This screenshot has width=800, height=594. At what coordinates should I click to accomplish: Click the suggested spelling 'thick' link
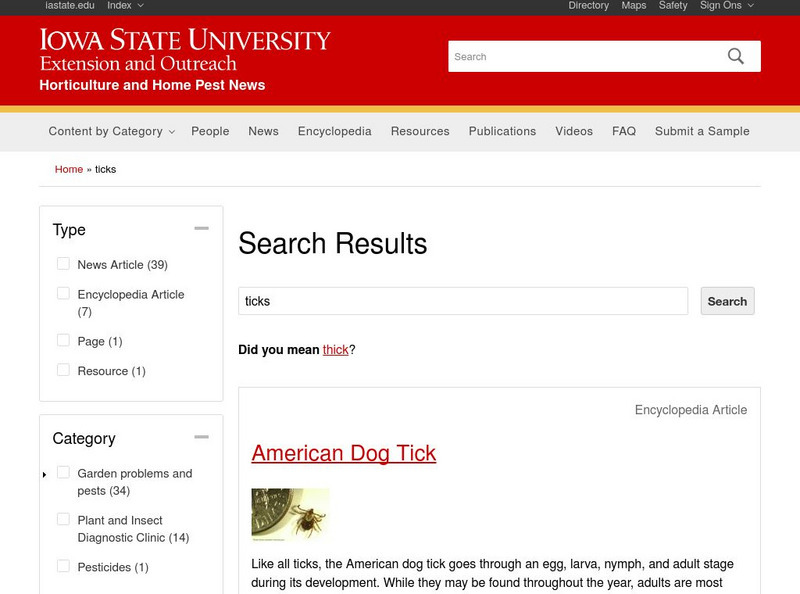click(x=336, y=349)
